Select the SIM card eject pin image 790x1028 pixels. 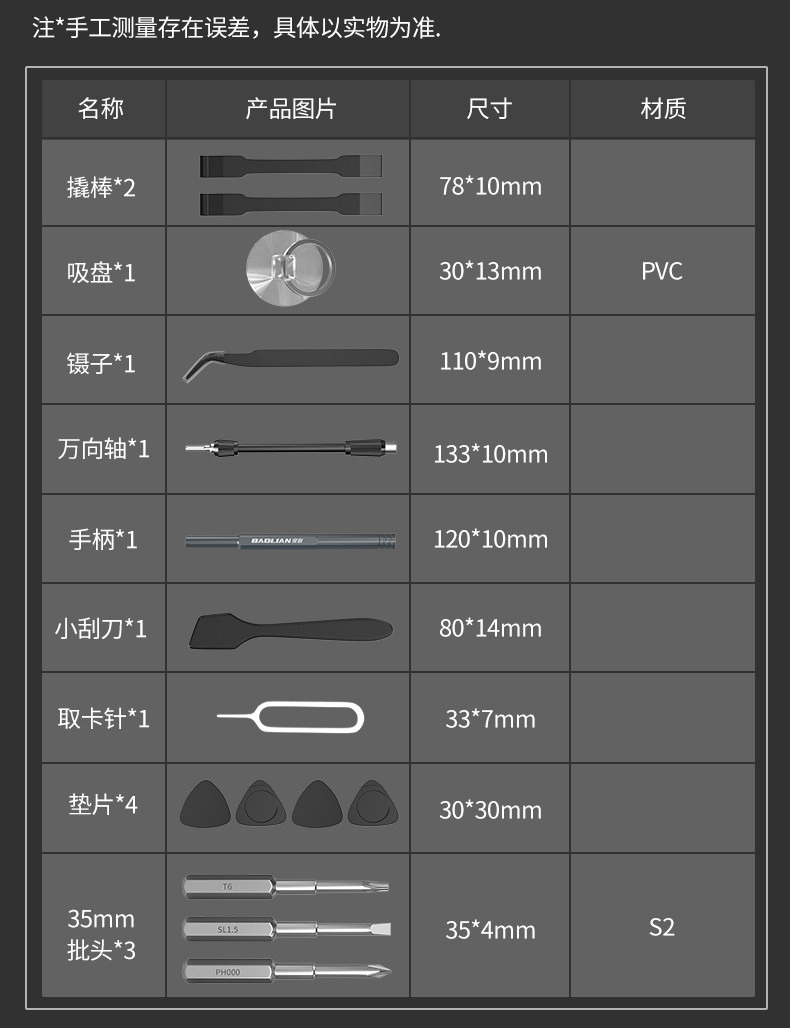pos(291,717)
